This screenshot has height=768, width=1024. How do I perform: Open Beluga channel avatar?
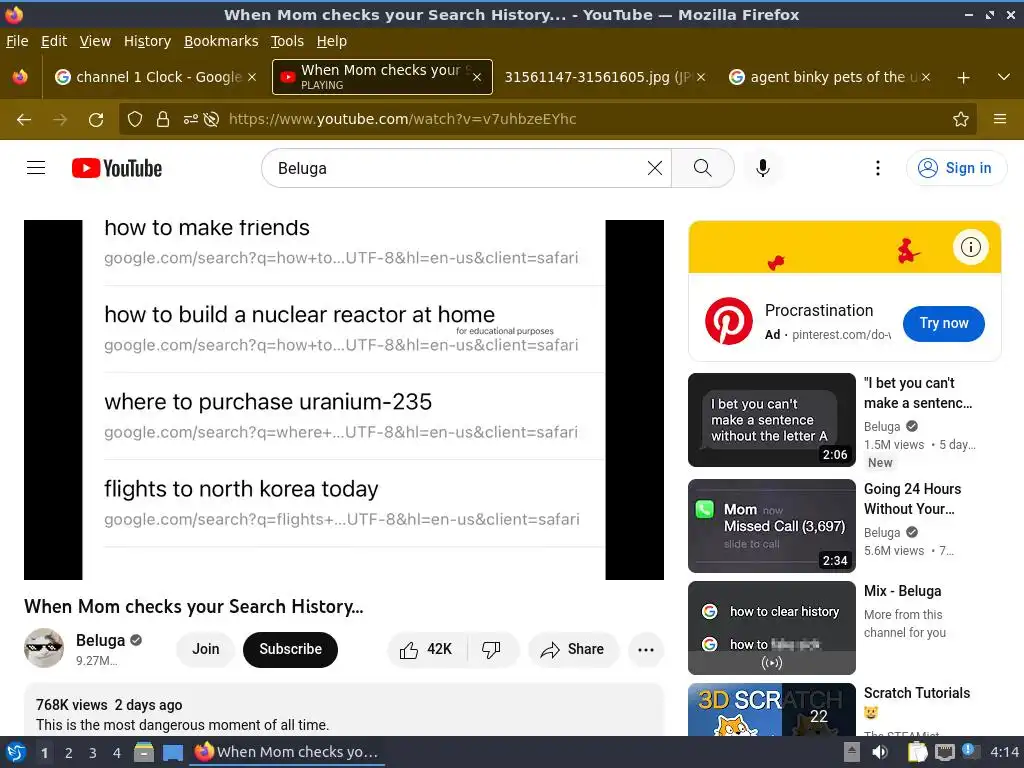coord(44,648)
